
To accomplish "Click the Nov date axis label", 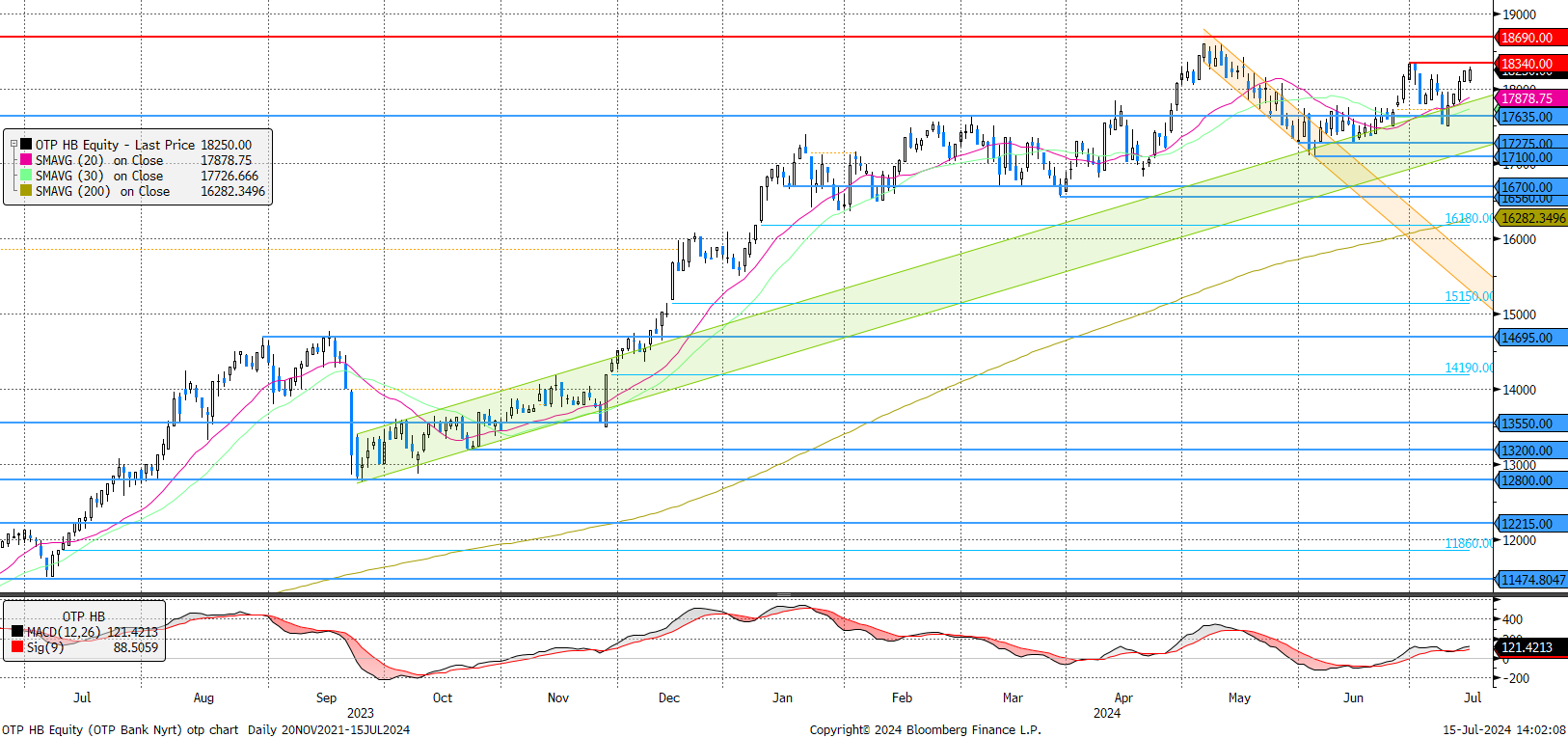I will (558, 697).
